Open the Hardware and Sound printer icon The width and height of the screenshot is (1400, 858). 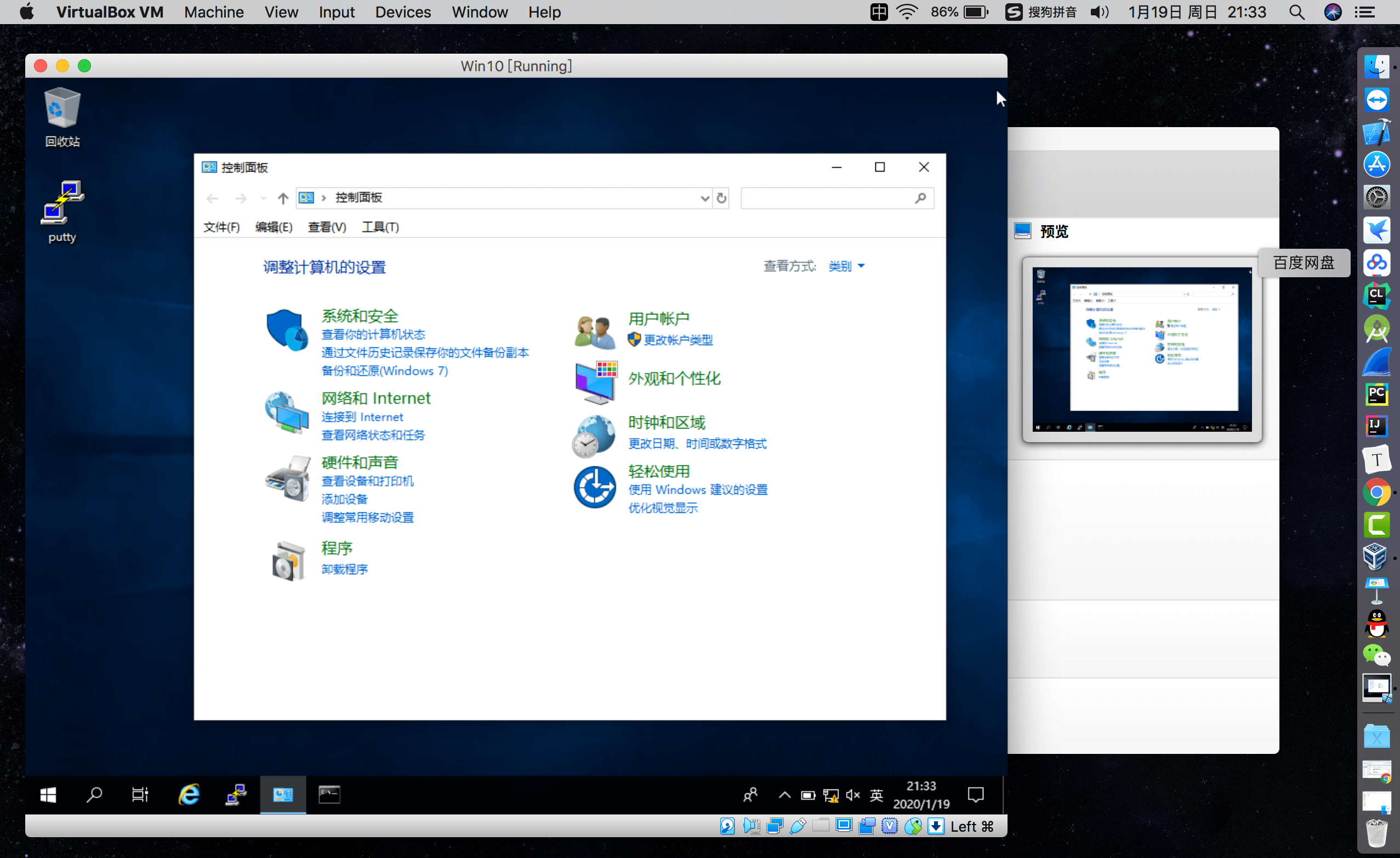pos(288,478)
